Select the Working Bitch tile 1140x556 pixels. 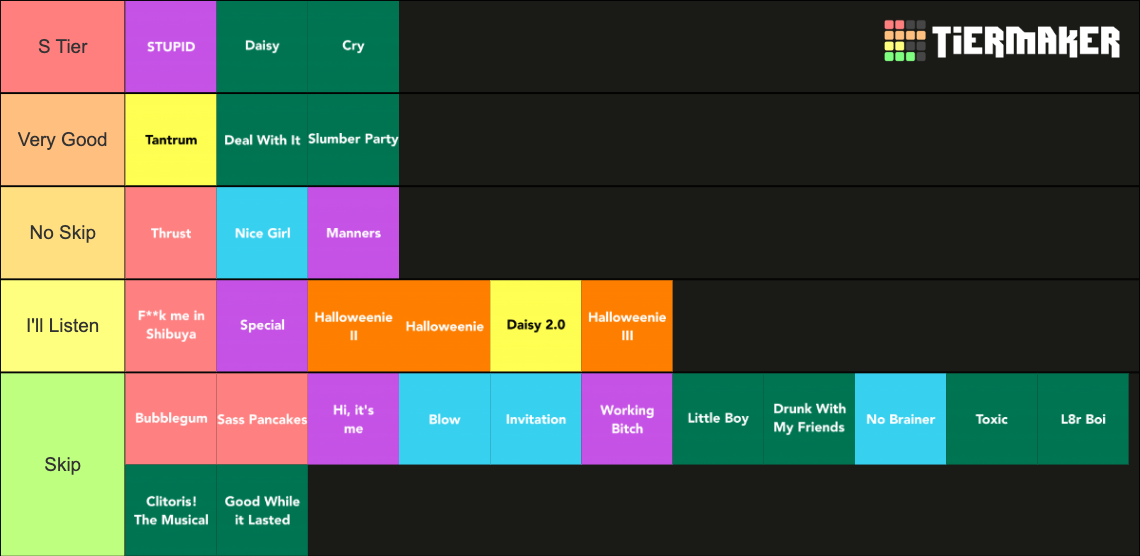pyautogui.click(x=627, y=419)
